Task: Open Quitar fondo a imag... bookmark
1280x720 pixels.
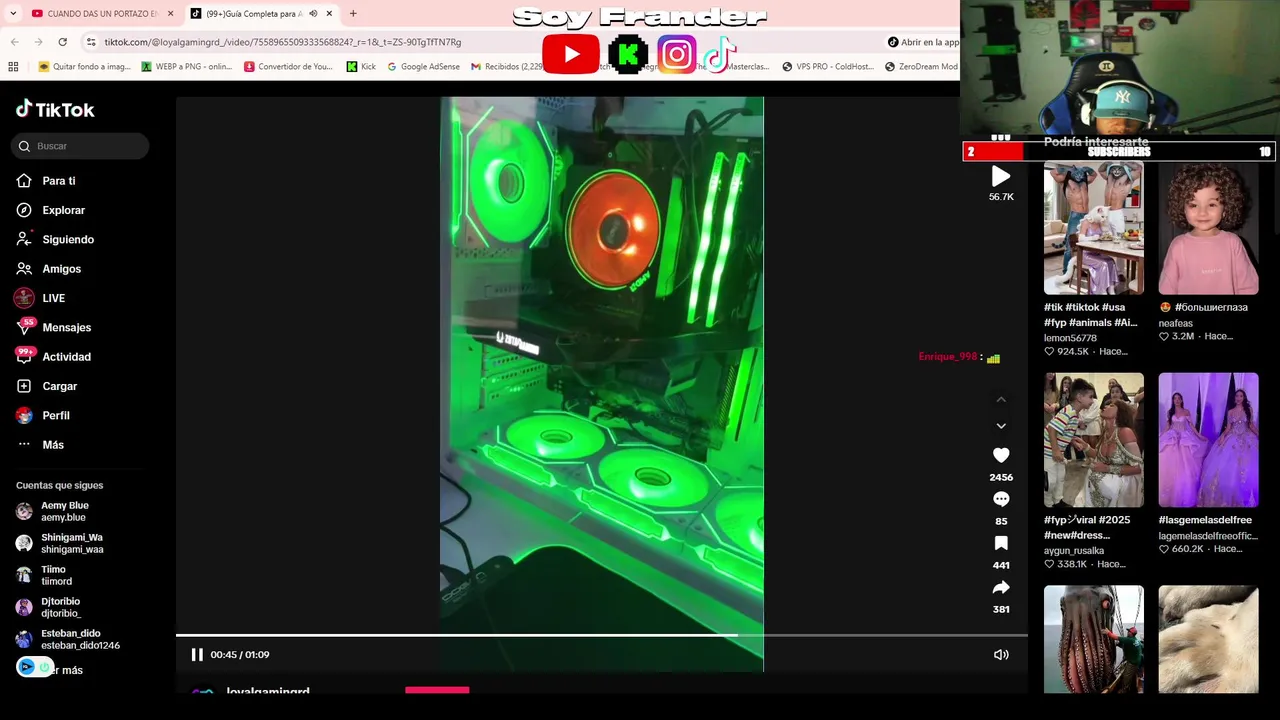Action: (85, 67)
